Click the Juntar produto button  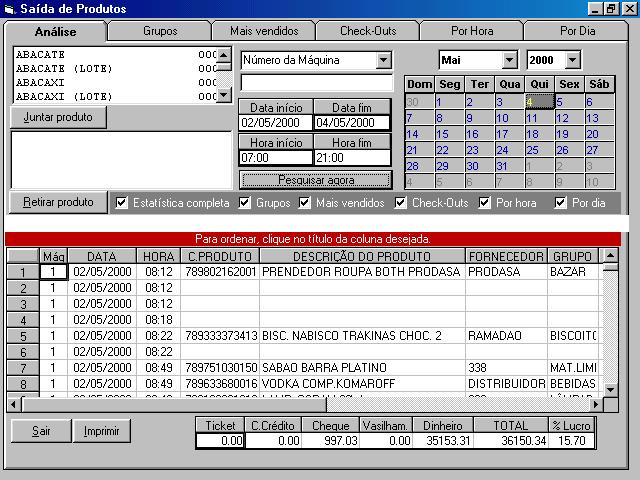coord(58,117)
